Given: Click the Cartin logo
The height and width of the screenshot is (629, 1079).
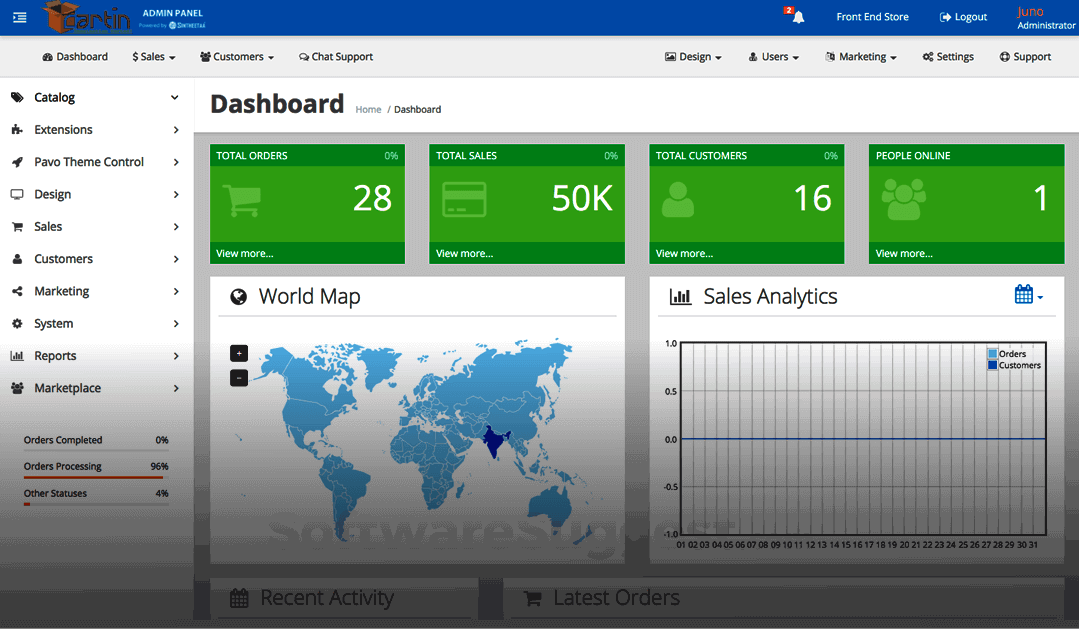Looking at the screenshot, I should point(87,17).
